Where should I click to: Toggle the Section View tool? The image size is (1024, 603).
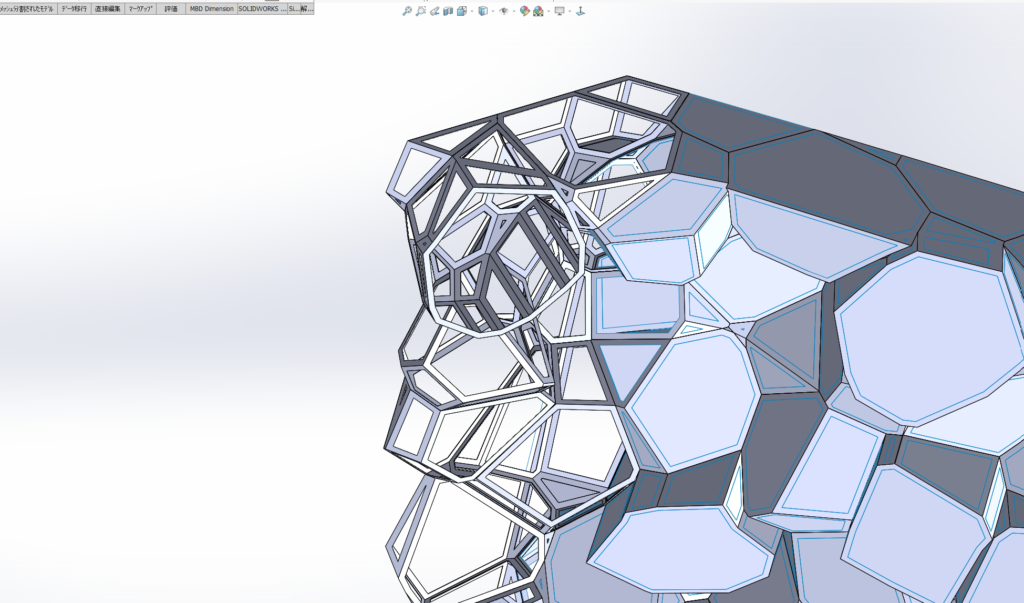pyautogui.click(x=448, y=11)
